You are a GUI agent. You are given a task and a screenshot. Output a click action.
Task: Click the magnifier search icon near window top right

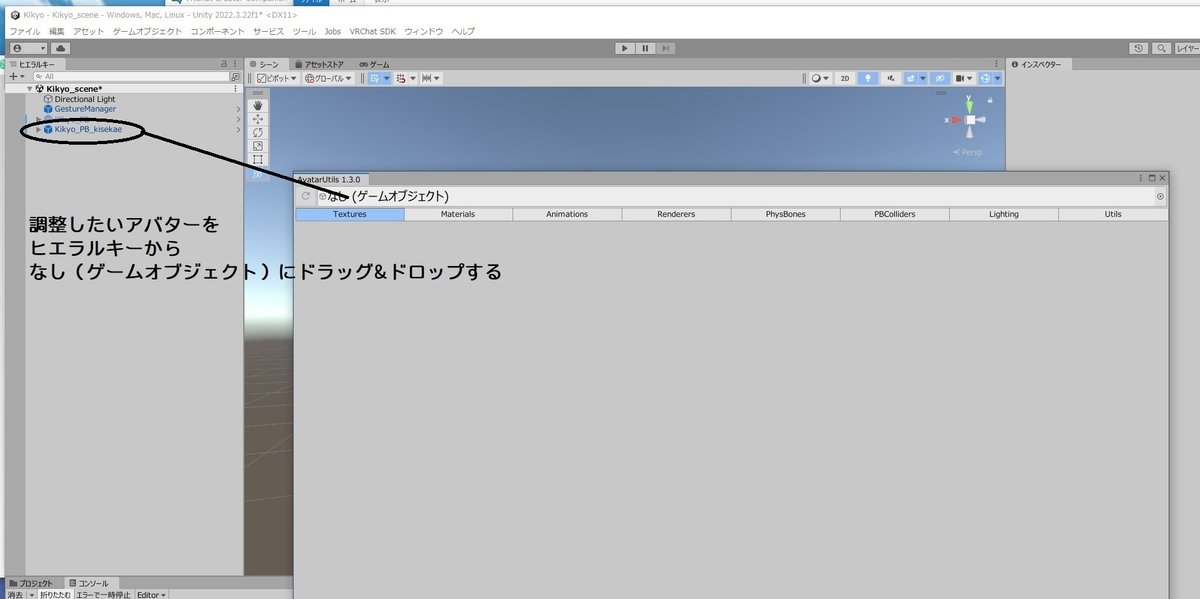pos(1160,48)
